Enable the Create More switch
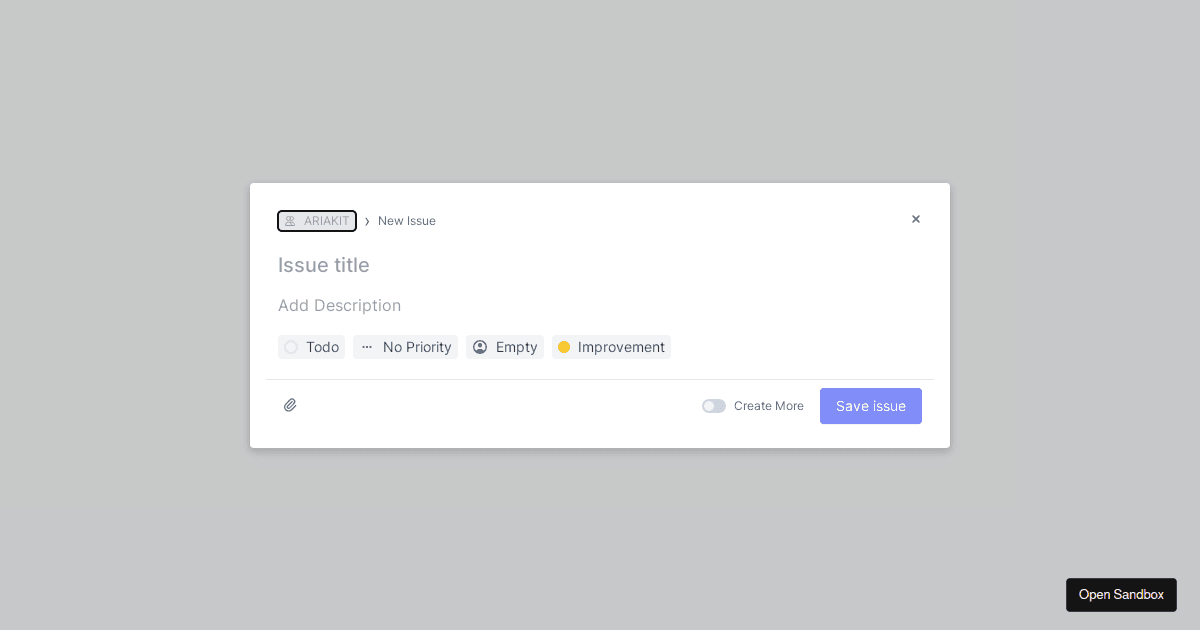The height and width of the screenshot is (630, 1200). click(x=714, y=406)
